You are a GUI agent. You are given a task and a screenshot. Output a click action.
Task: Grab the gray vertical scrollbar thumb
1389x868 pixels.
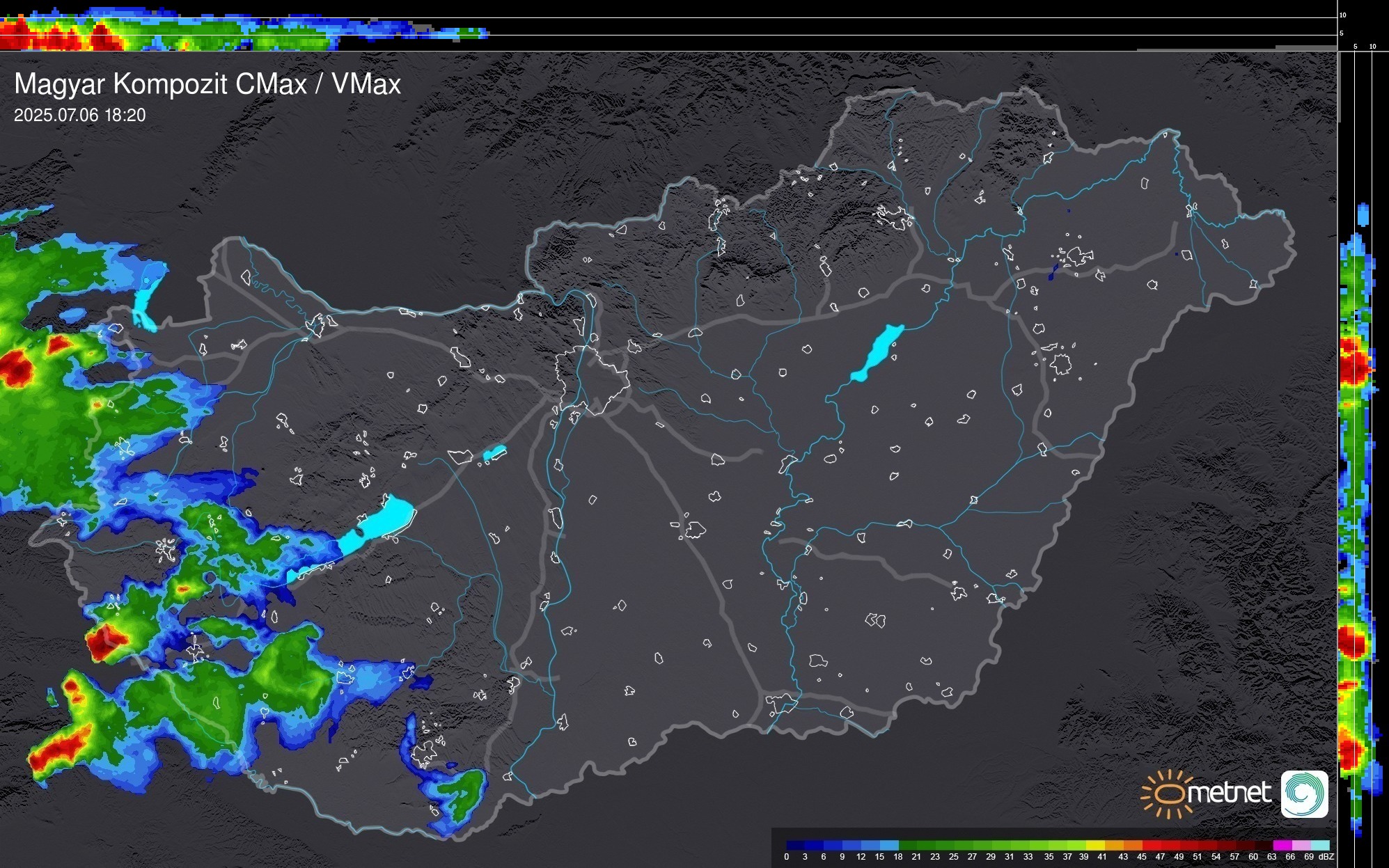pos(1338,87)
